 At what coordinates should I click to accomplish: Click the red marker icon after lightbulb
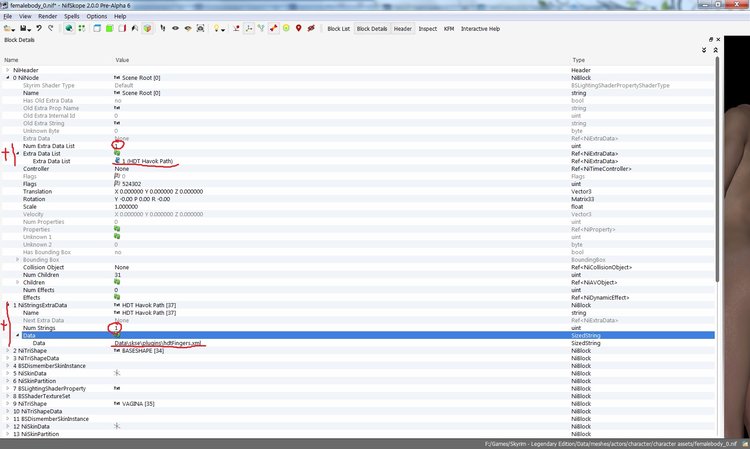[x=236, y=29]
